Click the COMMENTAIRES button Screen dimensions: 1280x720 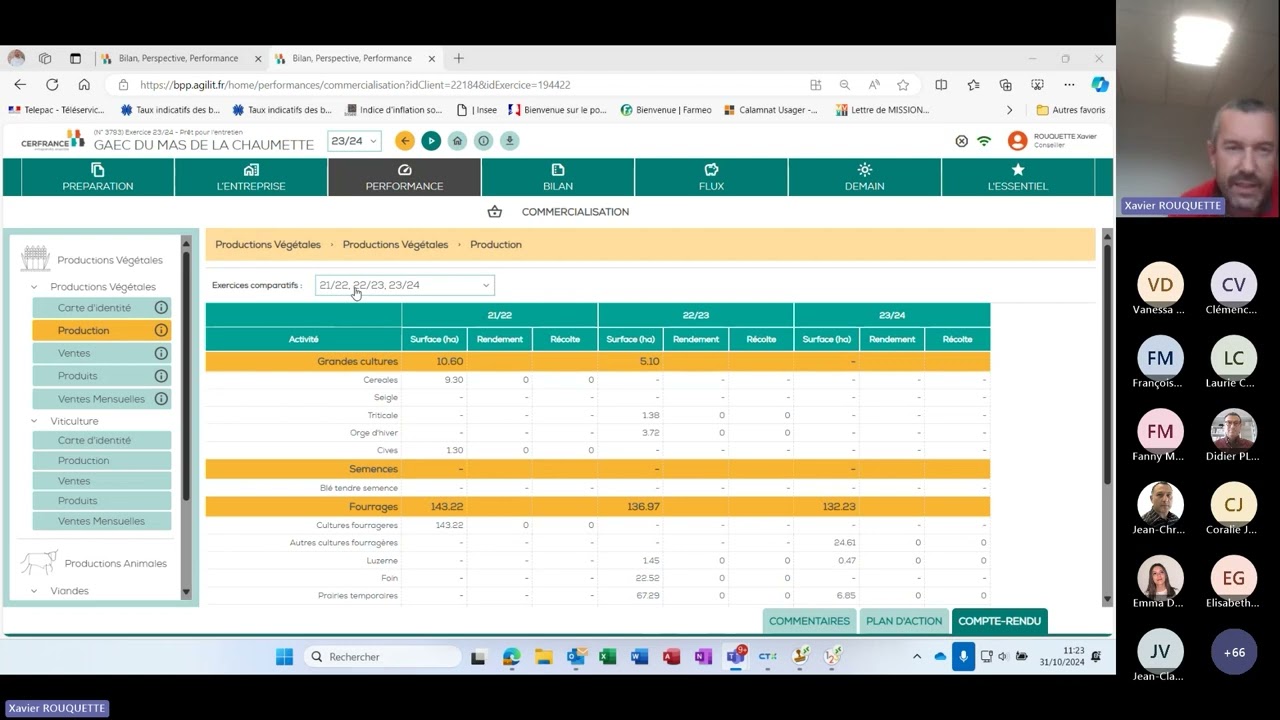pyautogui.click(x=809, y=621)
